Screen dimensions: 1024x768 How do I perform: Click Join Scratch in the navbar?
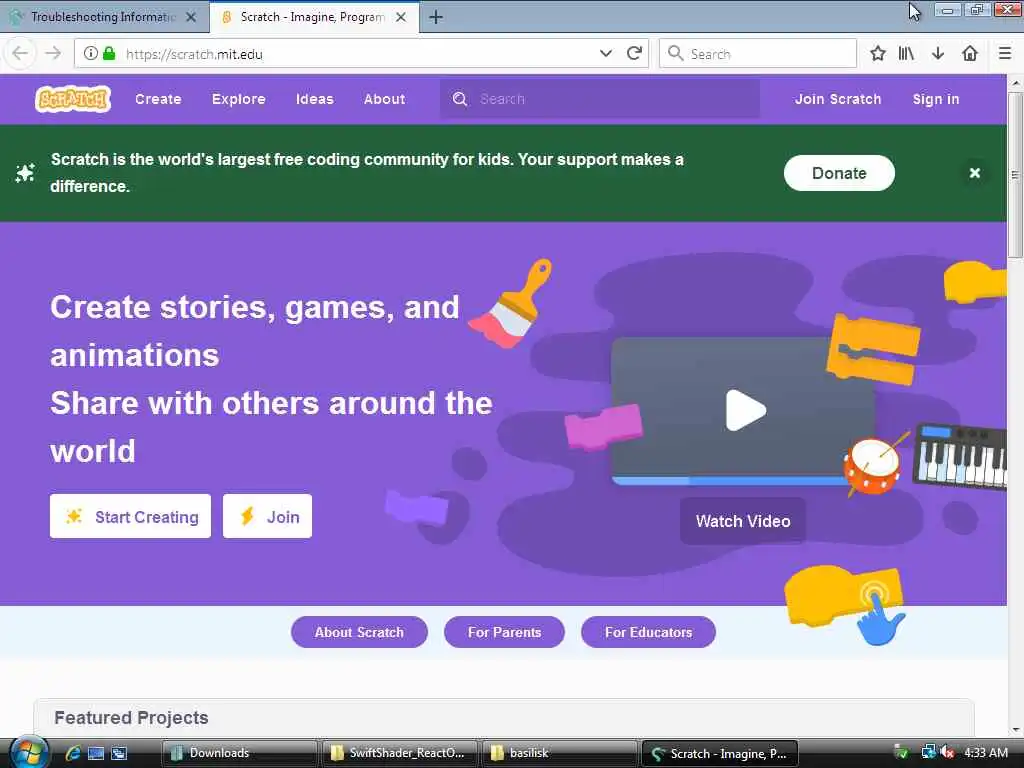(838, 99)
